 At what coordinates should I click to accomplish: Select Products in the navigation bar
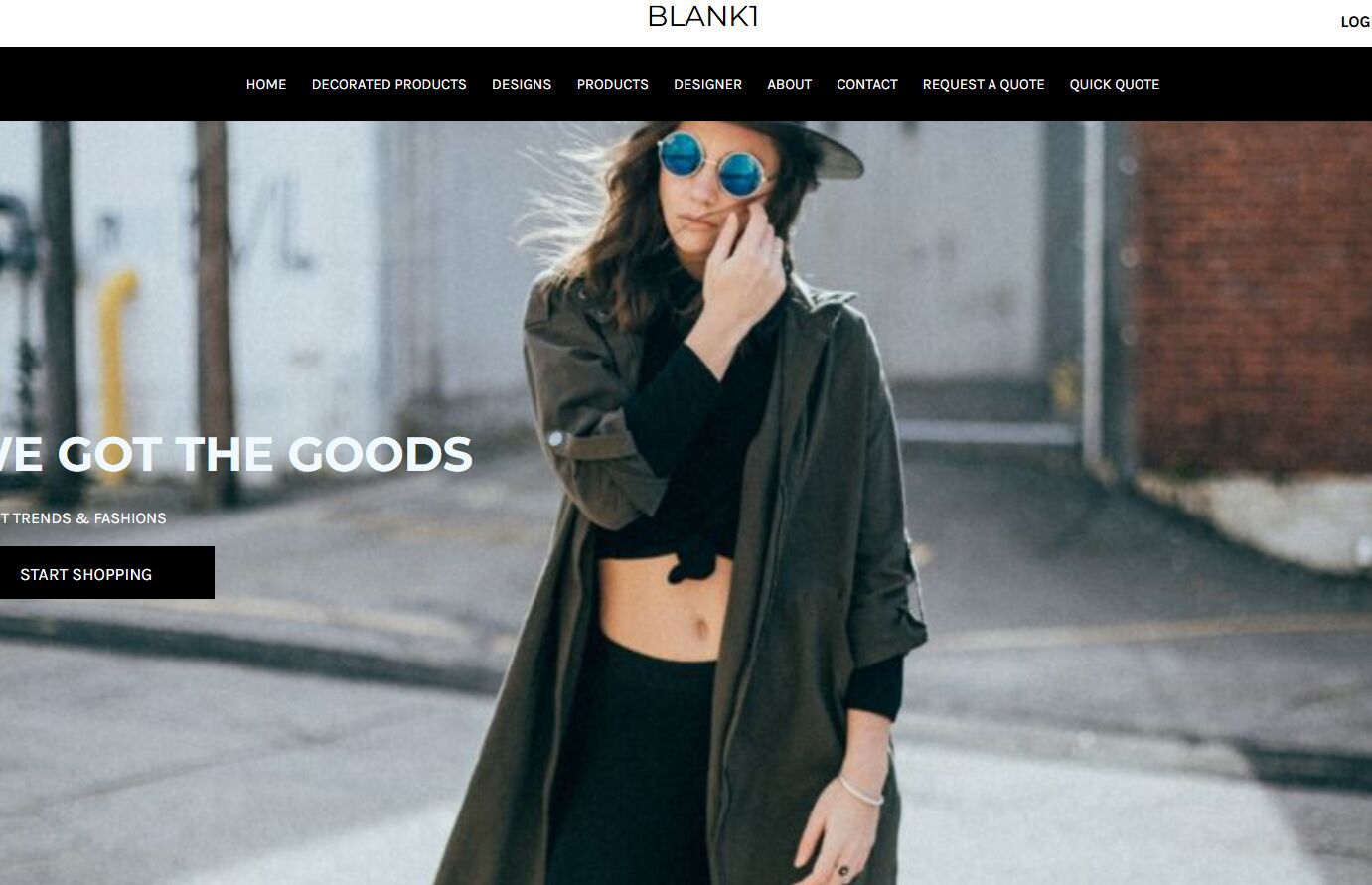point(612,84)
